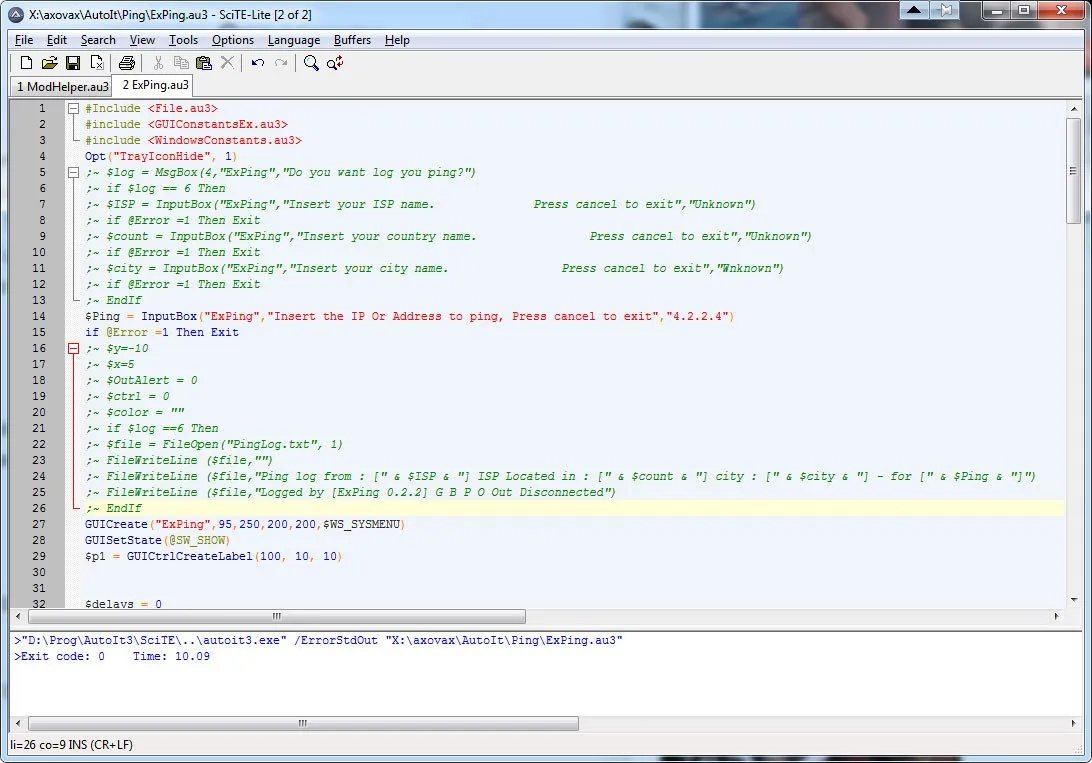Click the status bar li=26 co=9 text

click(x=71, y=745)
